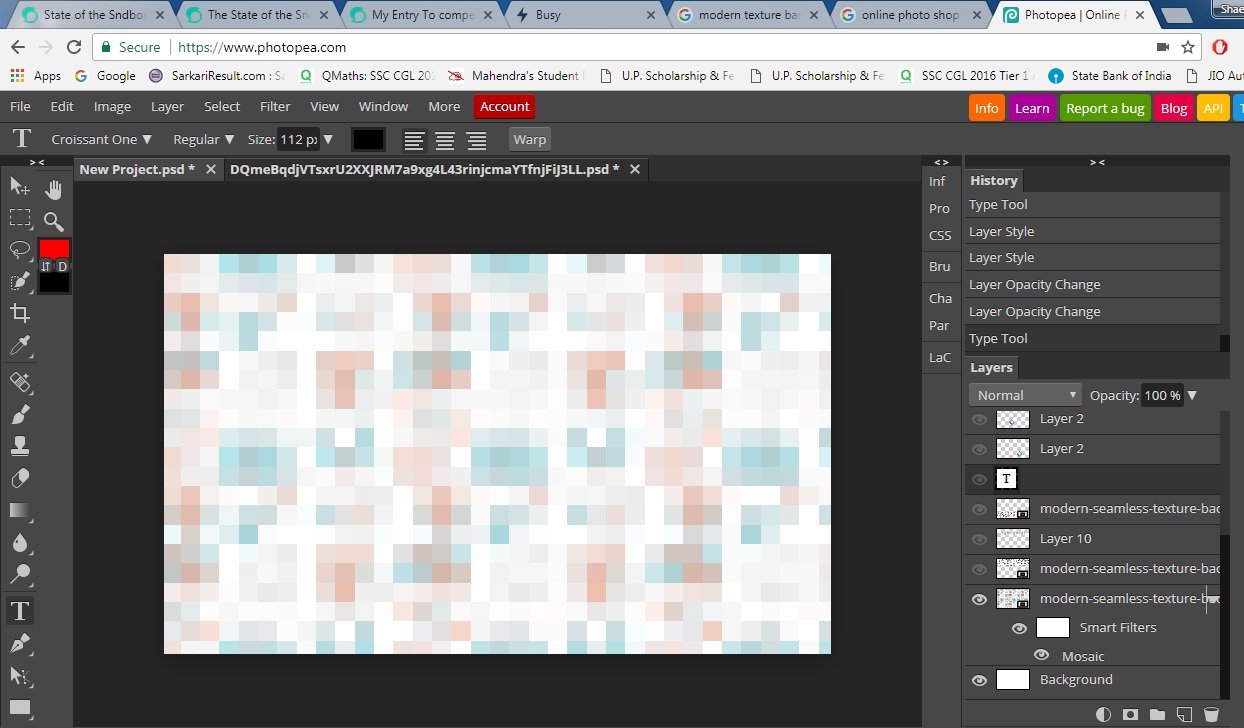This screenshot has height=728, width=1244.
Task: Select the Gradient tool
Action: [20, 510]
